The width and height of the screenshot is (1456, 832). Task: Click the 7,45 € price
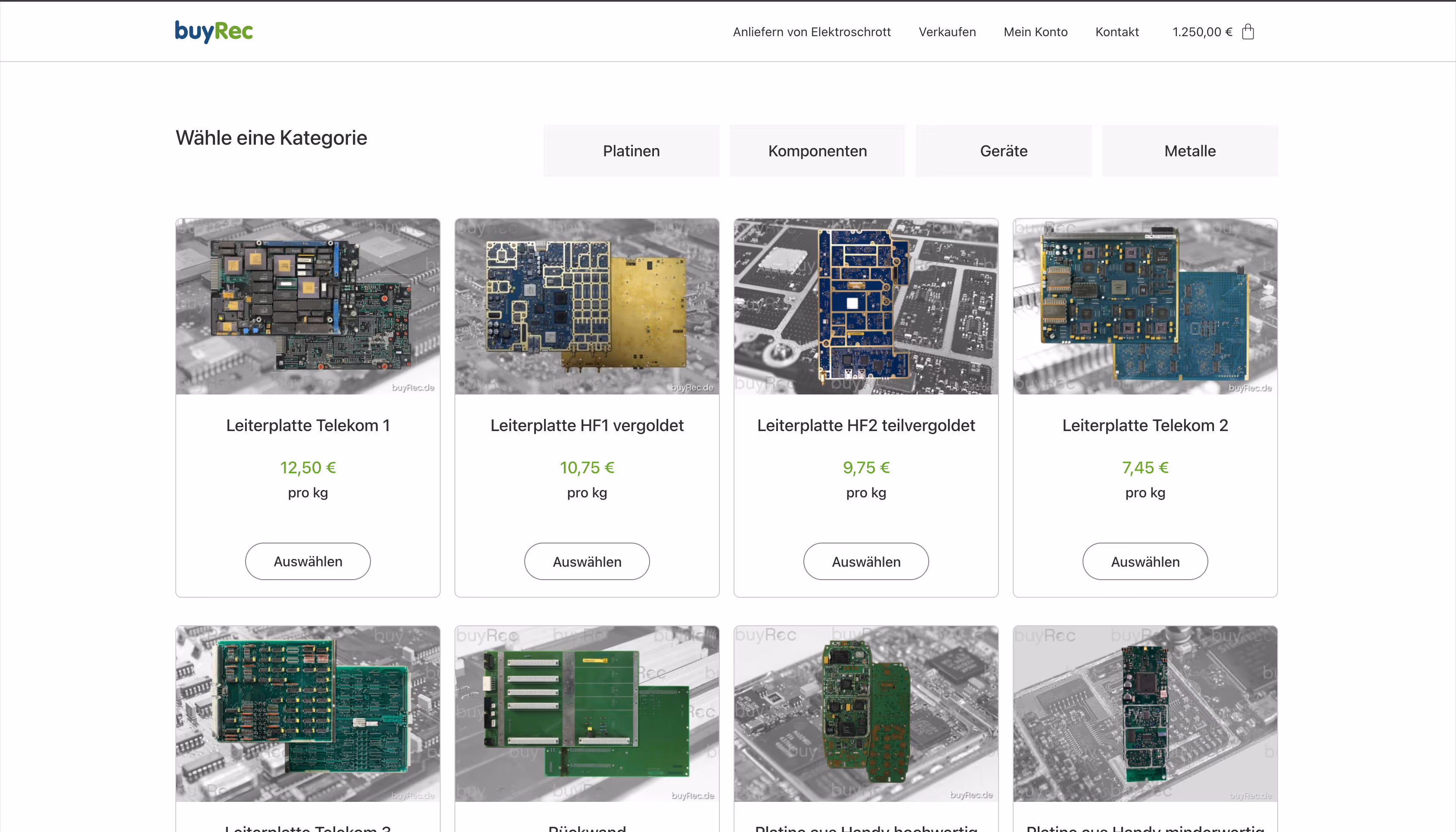click(1145, 467)
